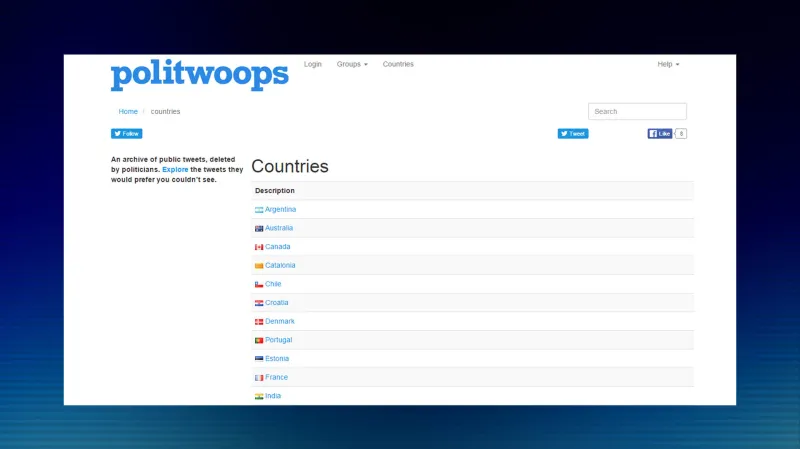Click the Argentina flag icon
The width and height of the screenshot is (800, 449).
pyautogui.click(x=259, y=210)
